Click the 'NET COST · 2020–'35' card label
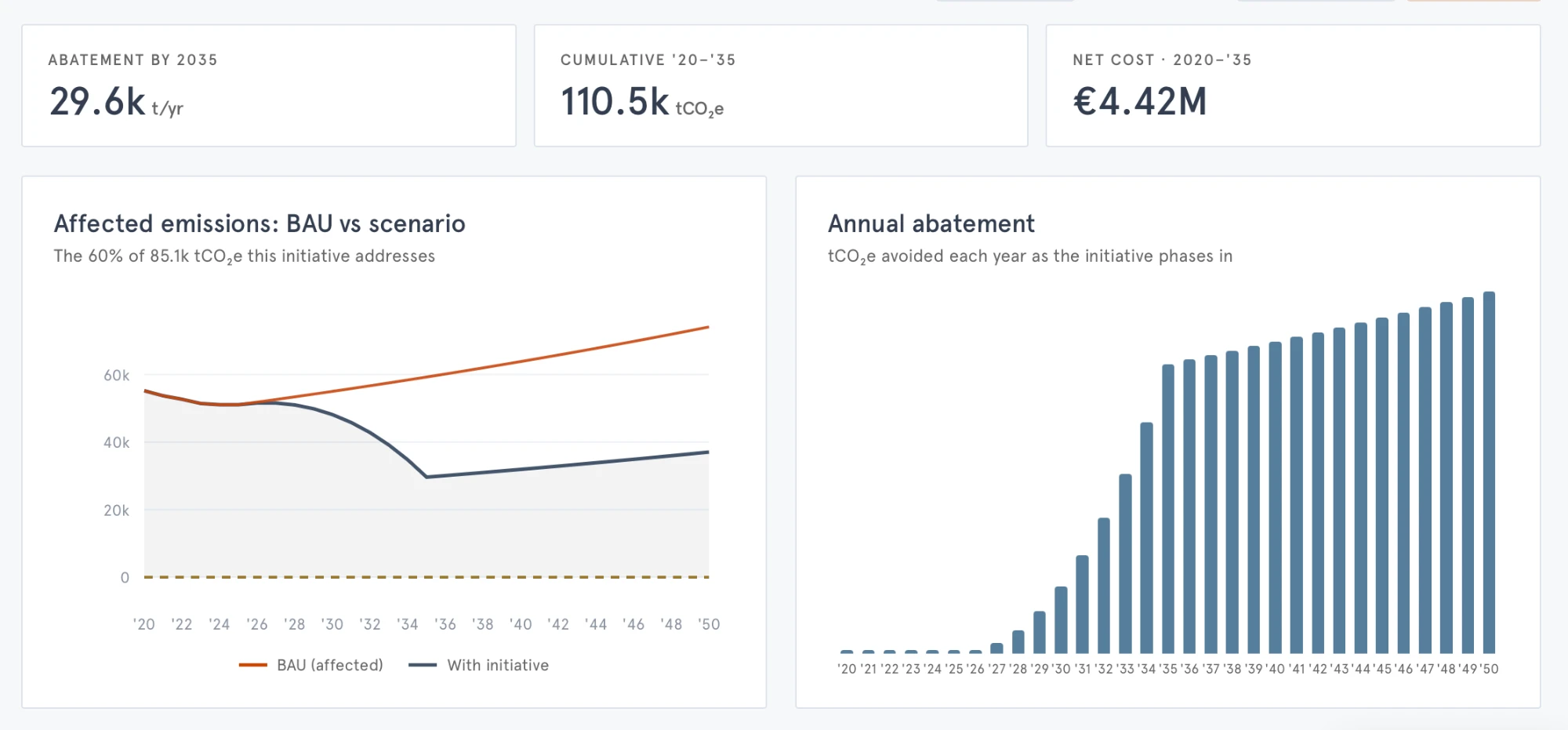 (x=1162, y=60)
